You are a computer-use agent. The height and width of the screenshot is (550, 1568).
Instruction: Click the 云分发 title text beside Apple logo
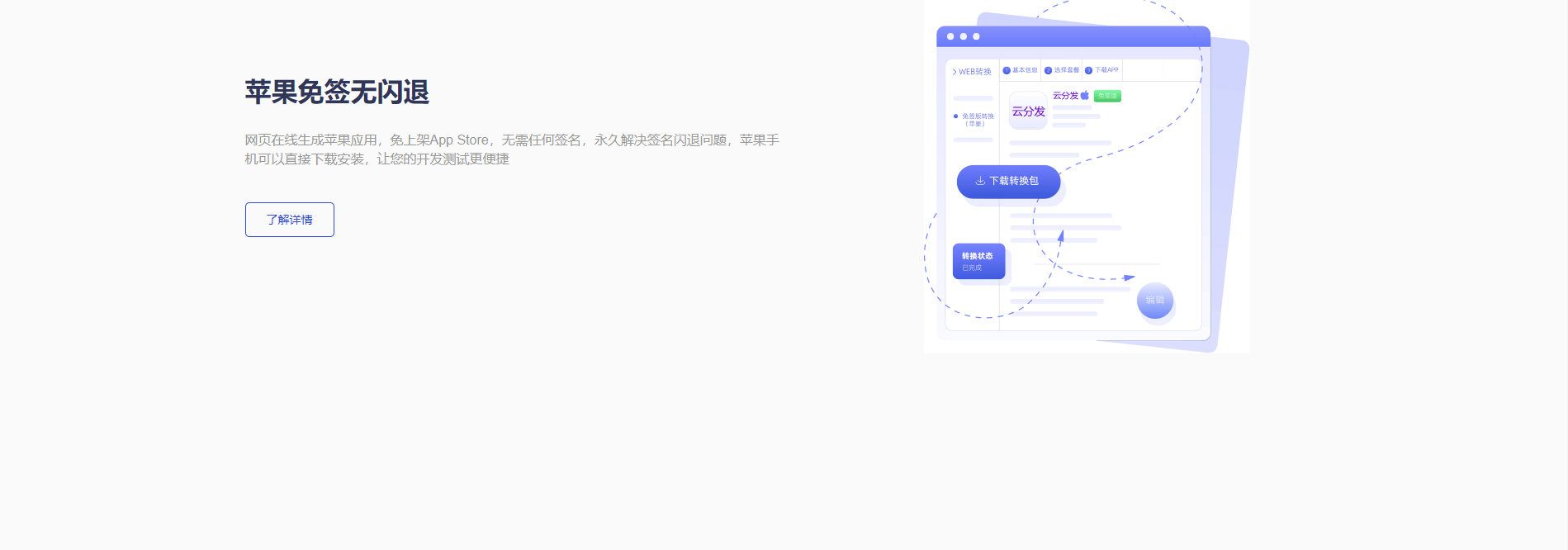(x=1065, y=96)
